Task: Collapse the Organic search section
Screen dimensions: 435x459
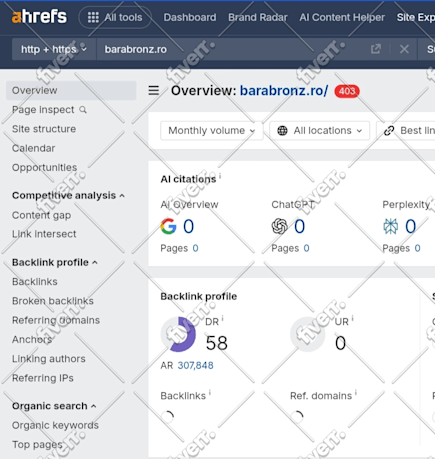Action: point(54,406)
